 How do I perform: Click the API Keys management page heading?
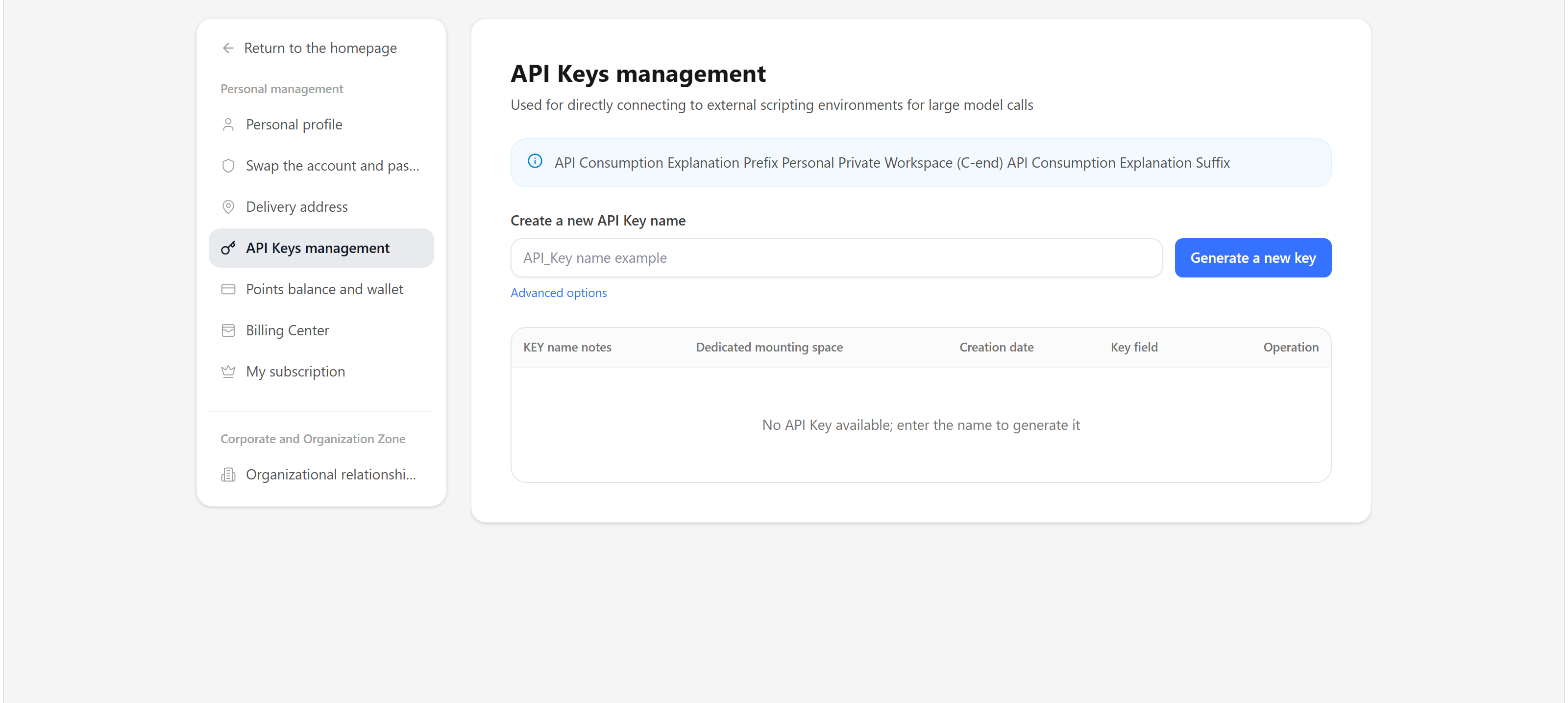(638, 74)
